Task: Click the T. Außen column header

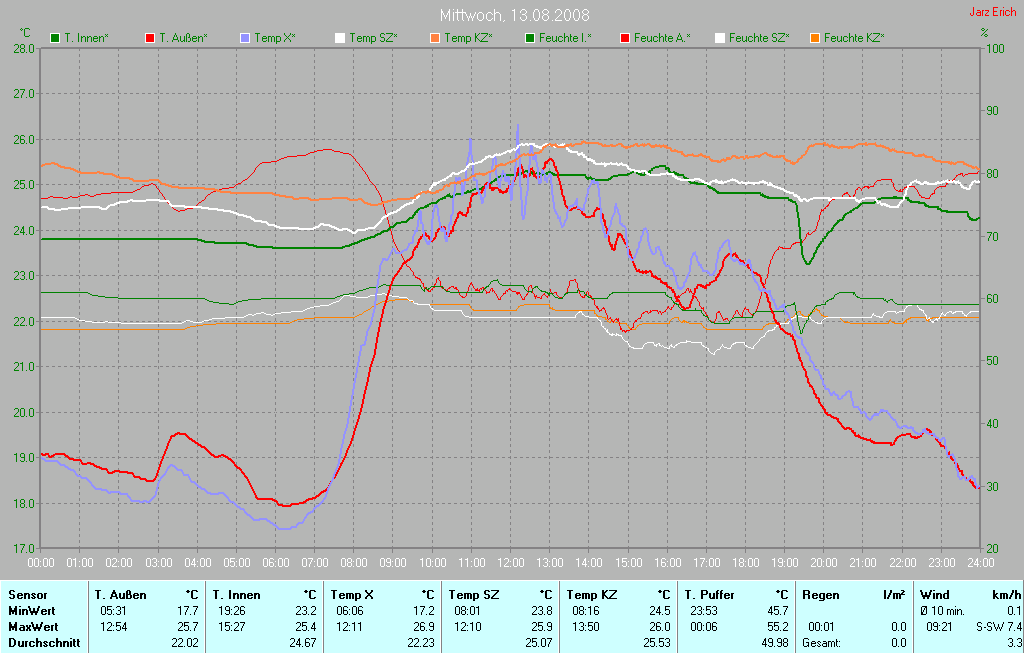Action: tap(121, 595)
